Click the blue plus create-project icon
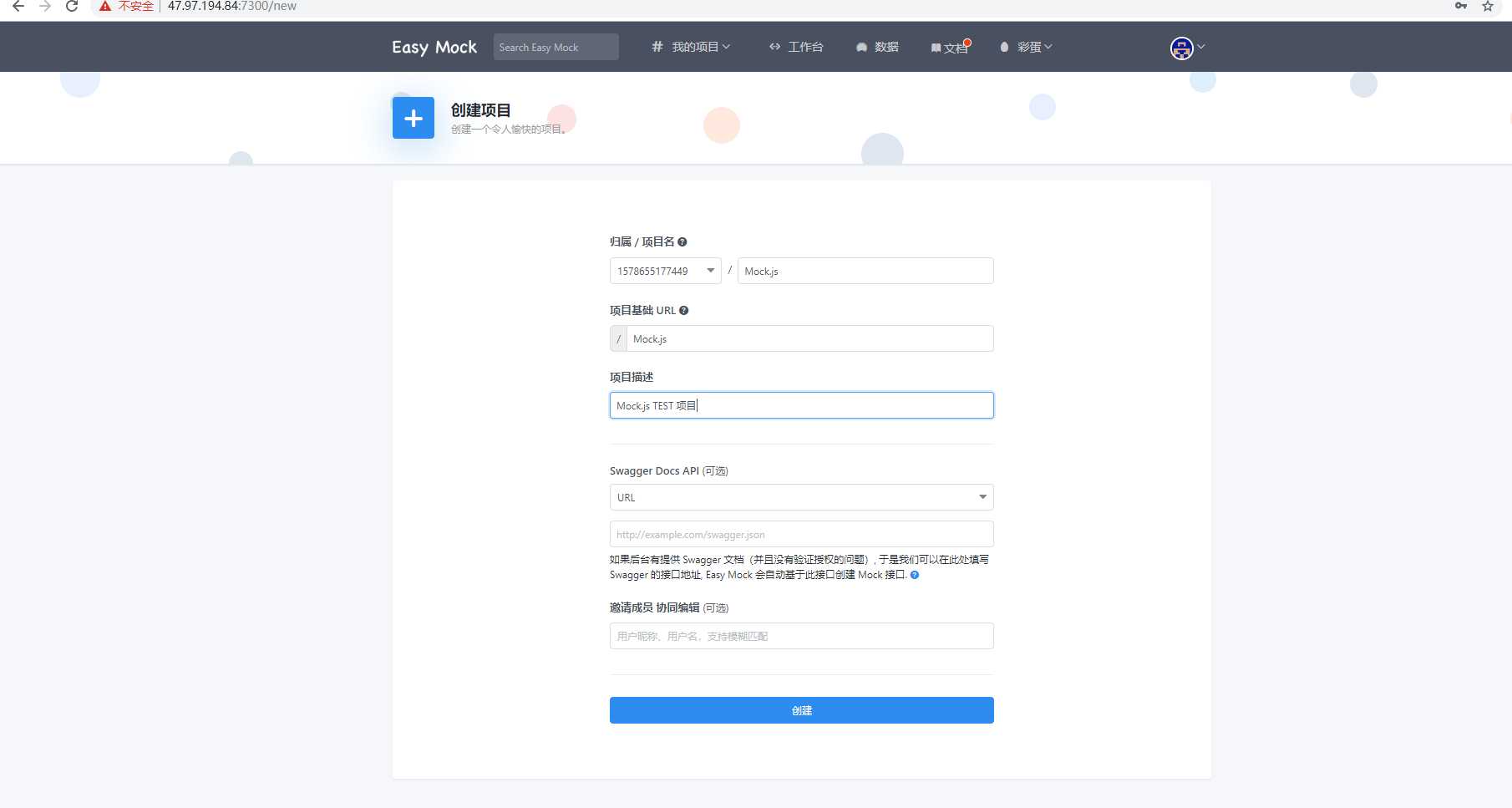The height and width of the screenshot is (808, 1512). tap(414, 118)
